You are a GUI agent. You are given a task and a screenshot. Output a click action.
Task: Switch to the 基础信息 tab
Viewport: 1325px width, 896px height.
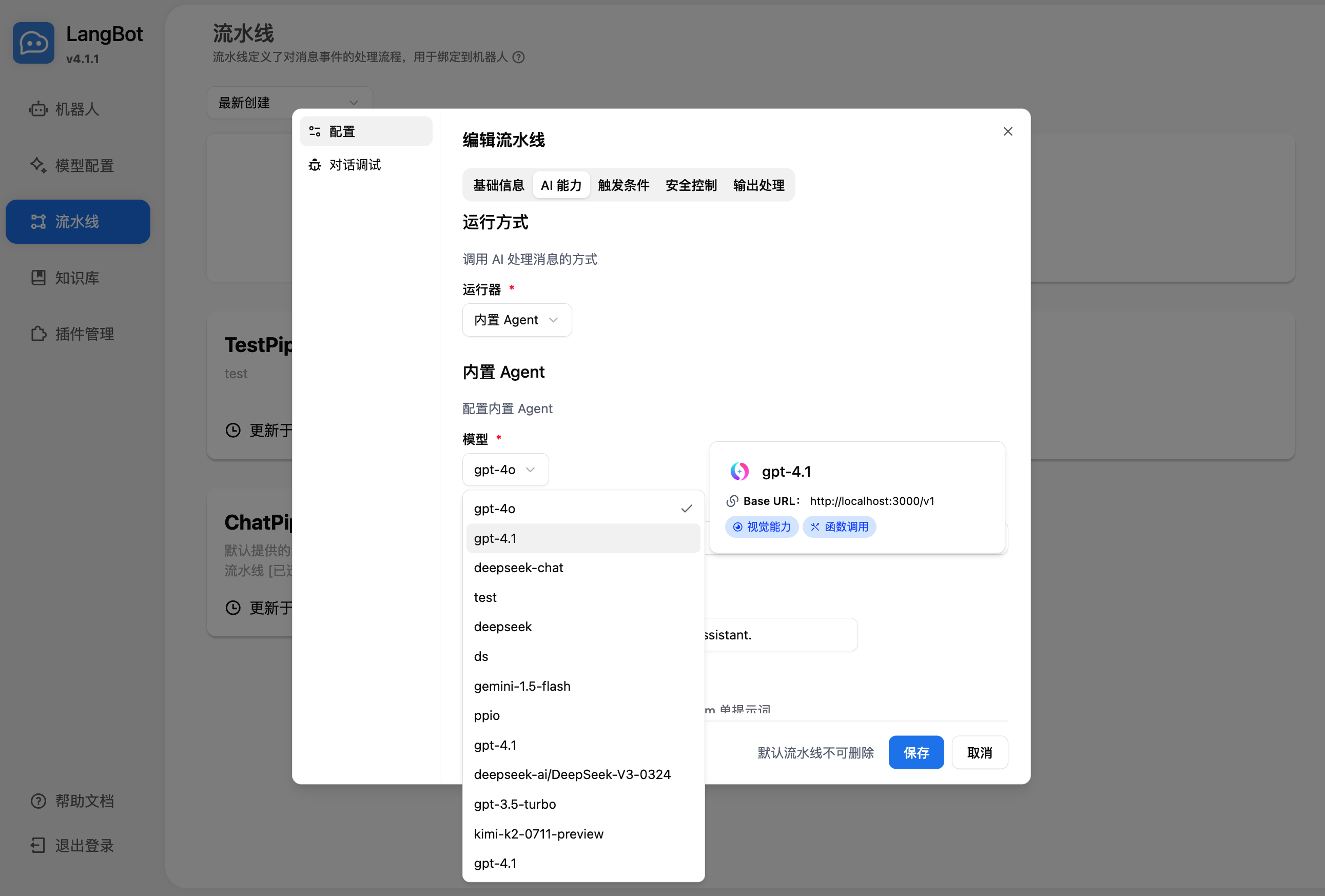(x=498, y=185)
